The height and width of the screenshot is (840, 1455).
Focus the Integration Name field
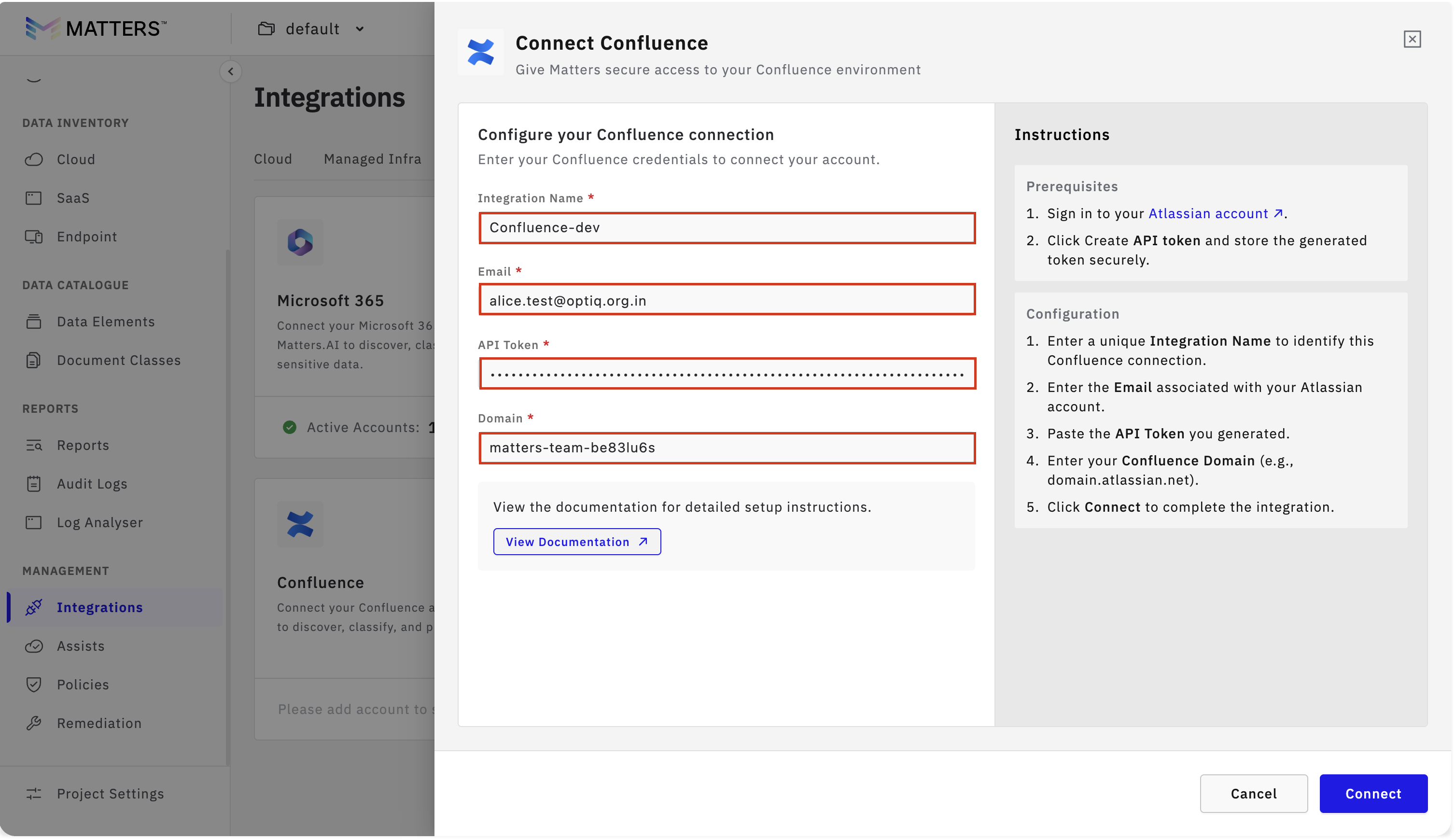(727, 227)
